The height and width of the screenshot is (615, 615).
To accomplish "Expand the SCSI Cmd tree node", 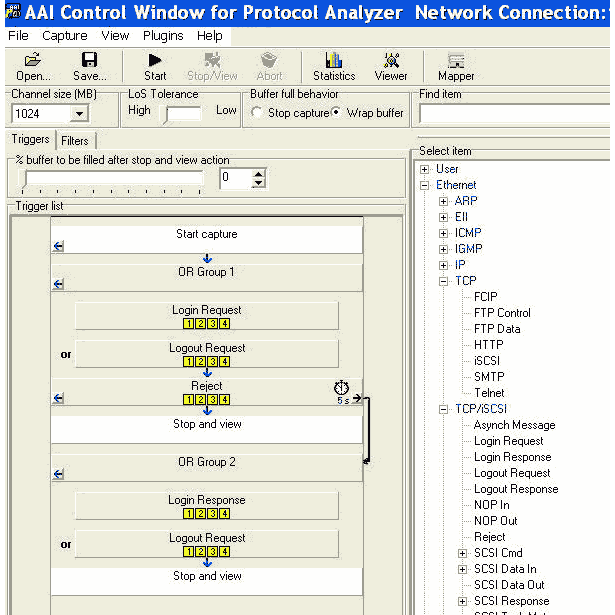I will 463,553.
